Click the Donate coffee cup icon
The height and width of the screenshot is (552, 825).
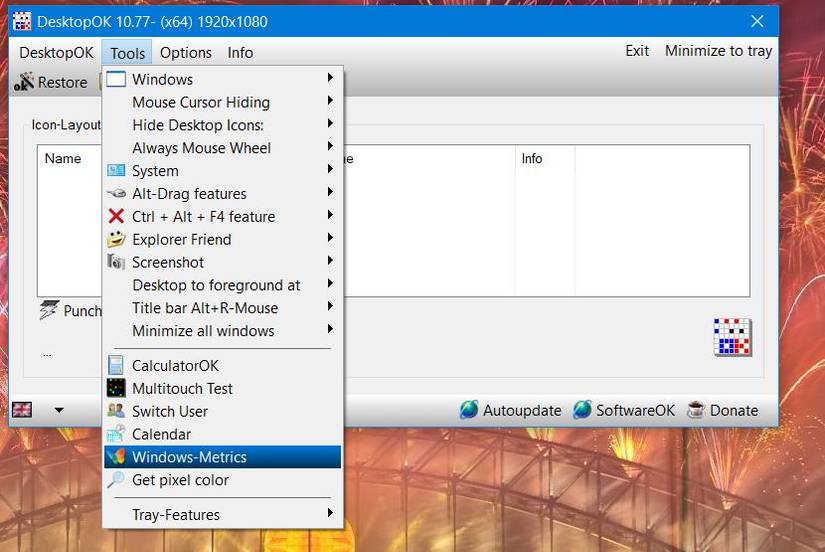696,409
